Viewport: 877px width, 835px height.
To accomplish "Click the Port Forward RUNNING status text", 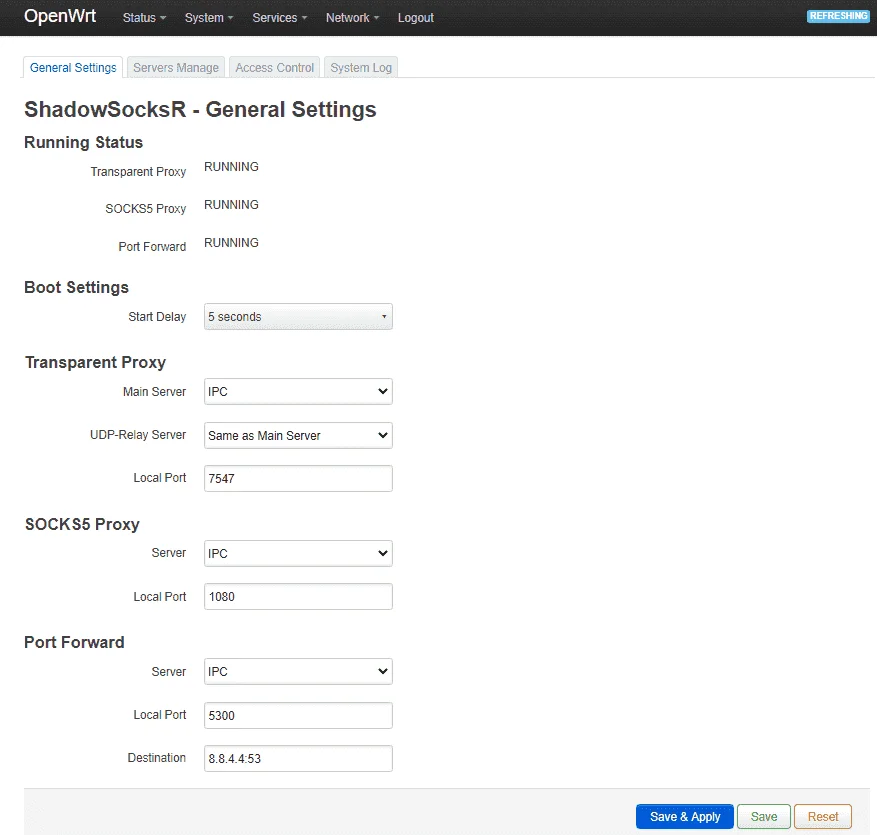I will point(231,243).
